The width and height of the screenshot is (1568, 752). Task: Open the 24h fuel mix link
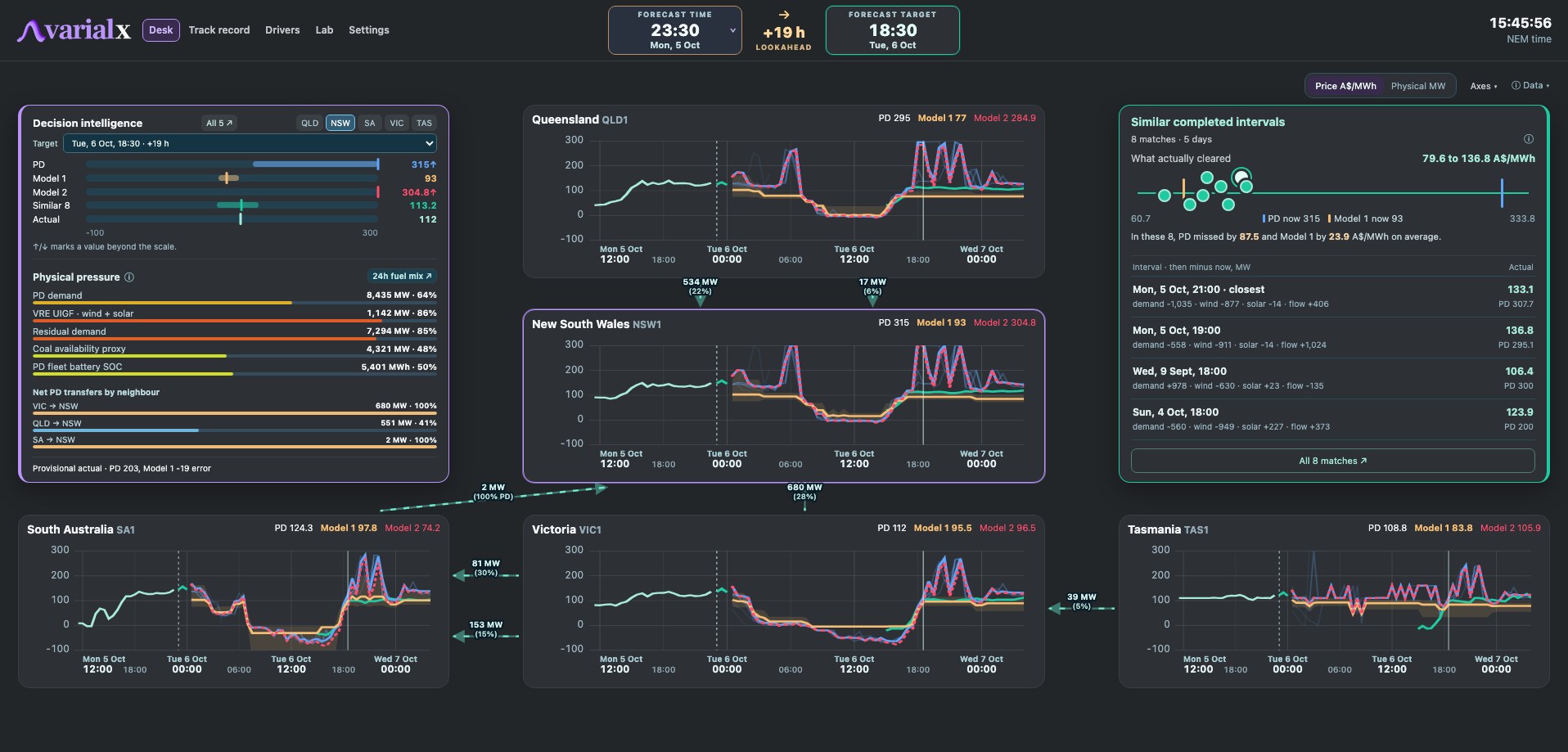[401, 277]
